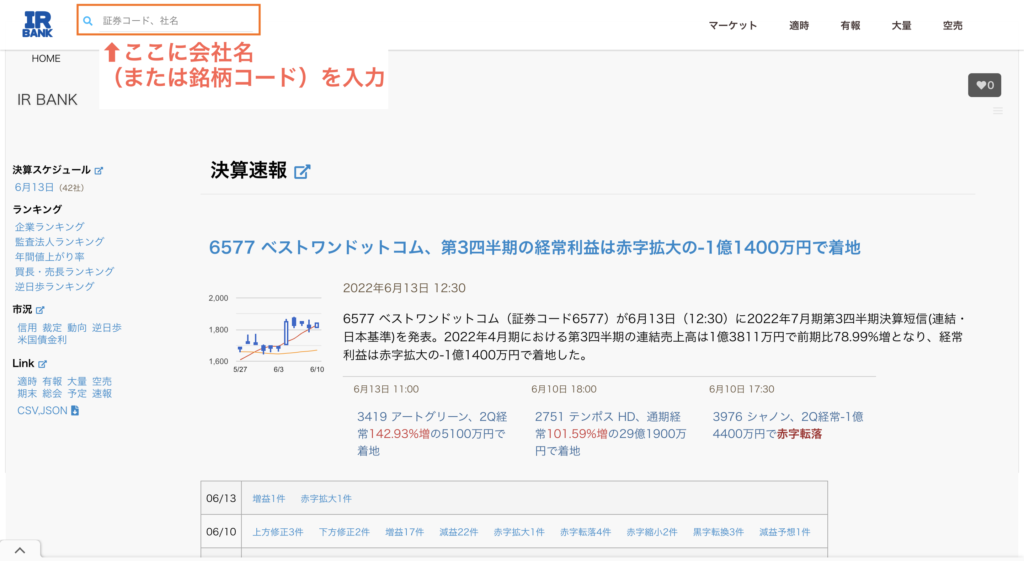Open 06/10 下方修正2件 link
This screenshot has height=561, width=1024.
click(x=344, y=532)
